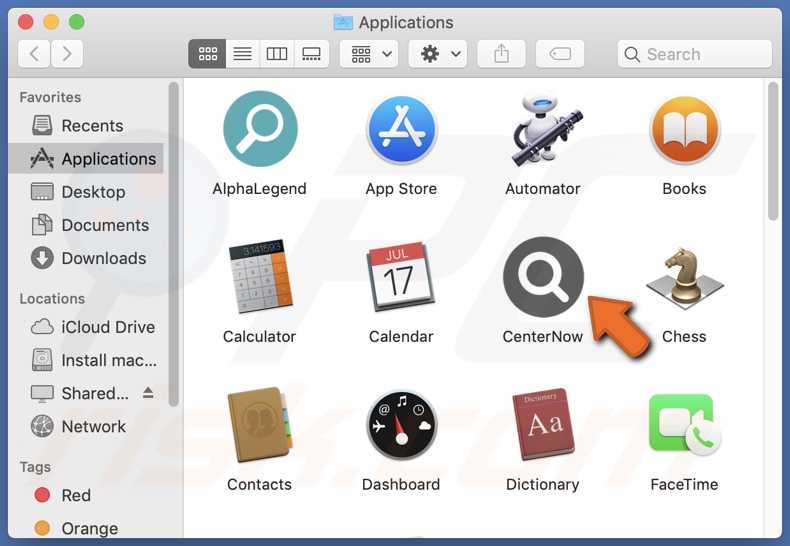Open the Install mac… volume
The height and width of the screenshot is (546, 790).
[86, 360]
